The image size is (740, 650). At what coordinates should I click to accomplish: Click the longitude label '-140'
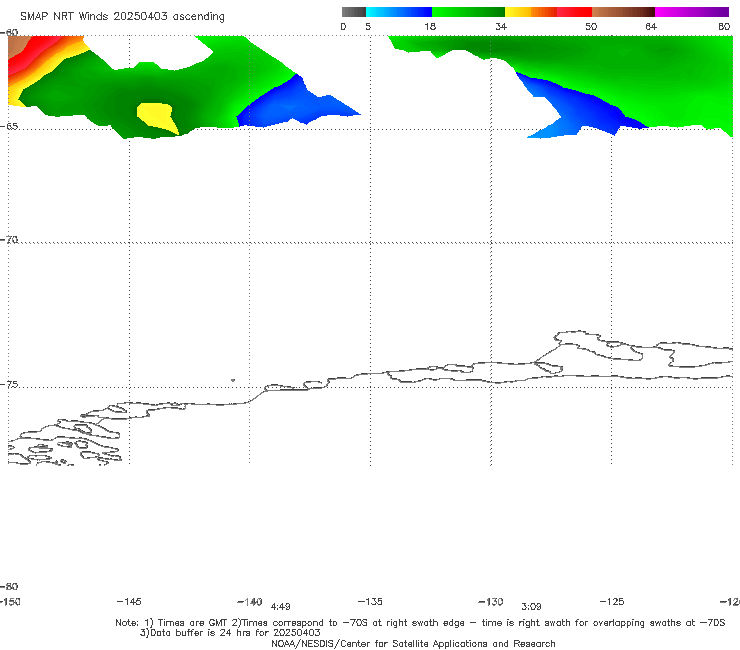[x=250, y=602]
